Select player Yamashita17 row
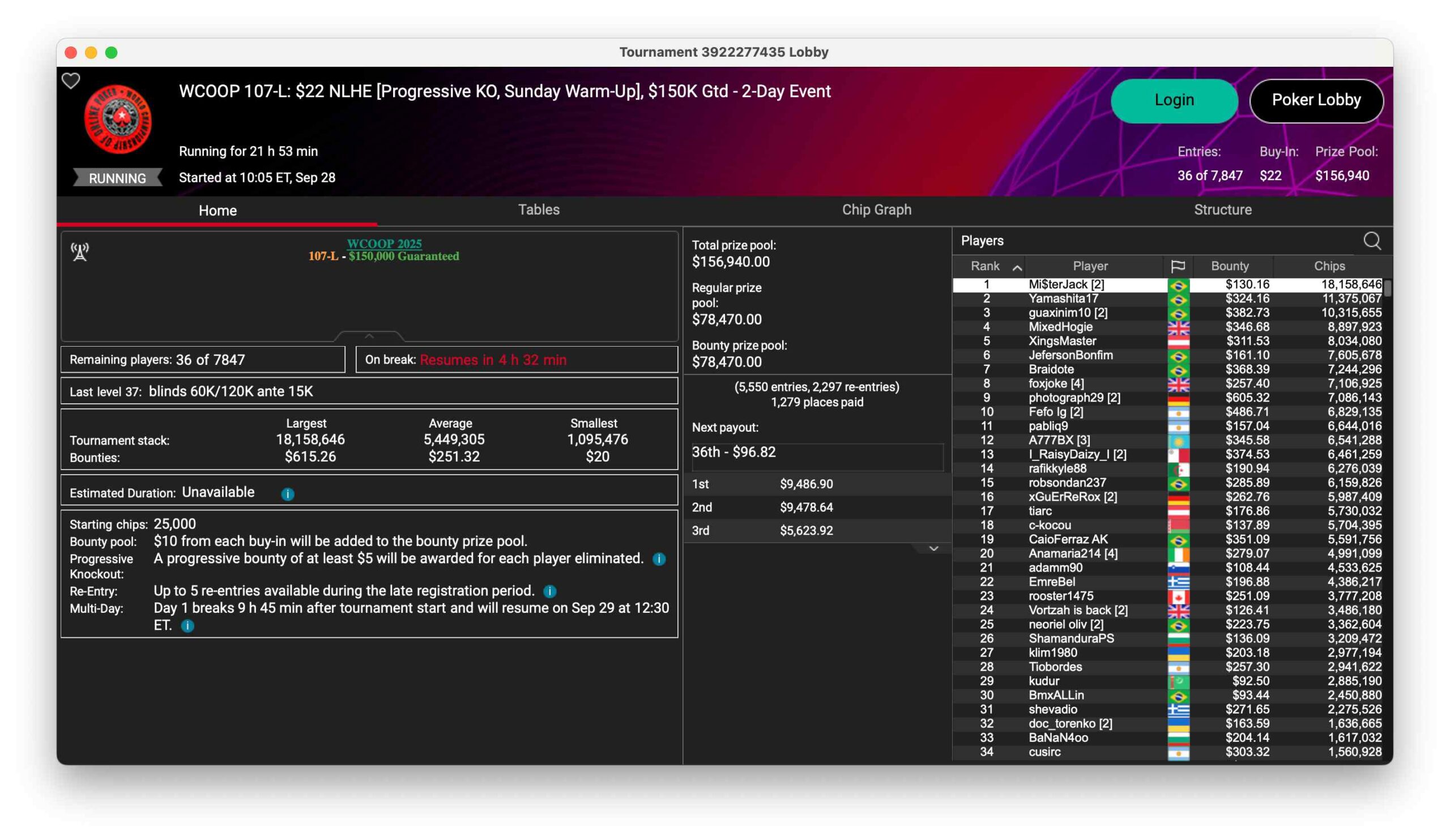The width and height of the screenshot is (1450, 840). [1063, 299]
